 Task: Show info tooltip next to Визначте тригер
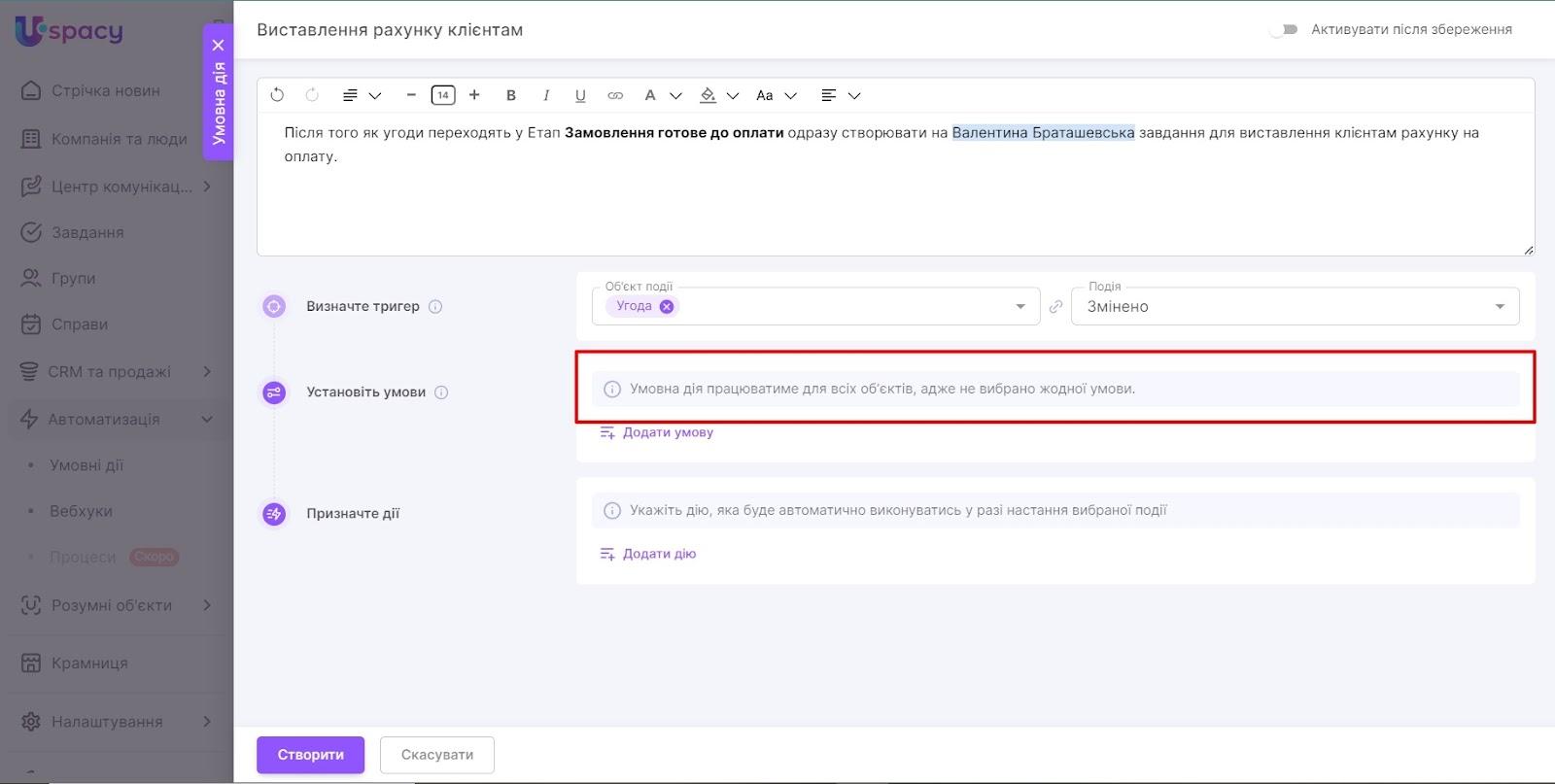click(x=435, y=307)
